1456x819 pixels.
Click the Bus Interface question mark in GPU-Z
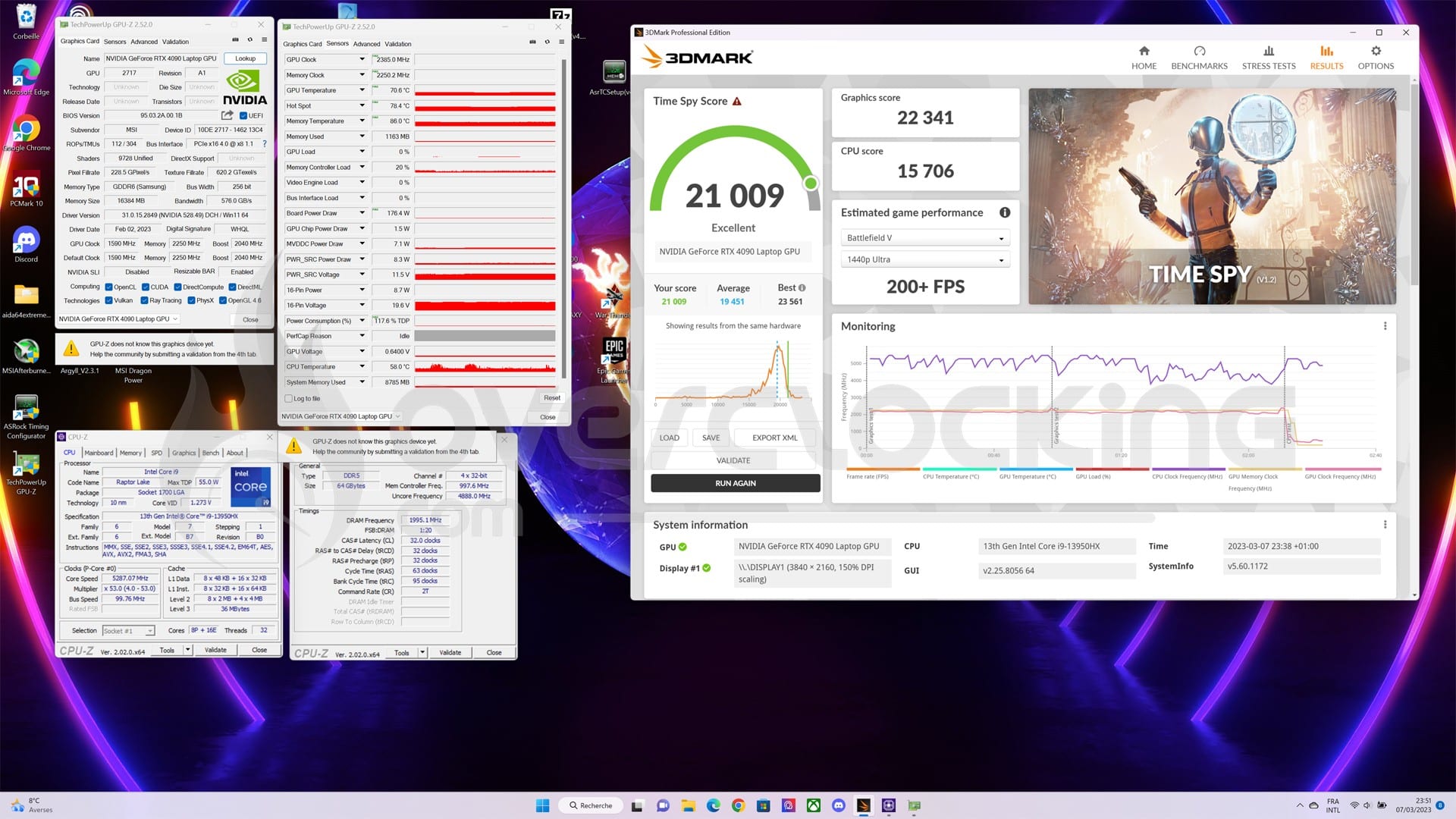pyautogui.click(x=264, y=143)
